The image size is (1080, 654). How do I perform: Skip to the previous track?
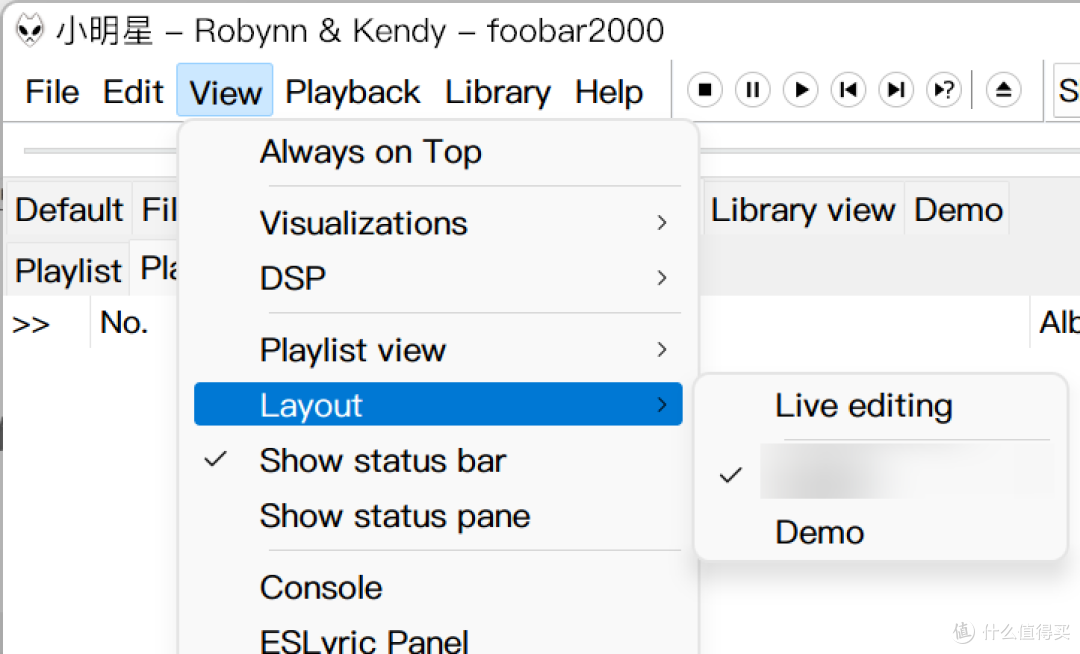coord(849,90)
